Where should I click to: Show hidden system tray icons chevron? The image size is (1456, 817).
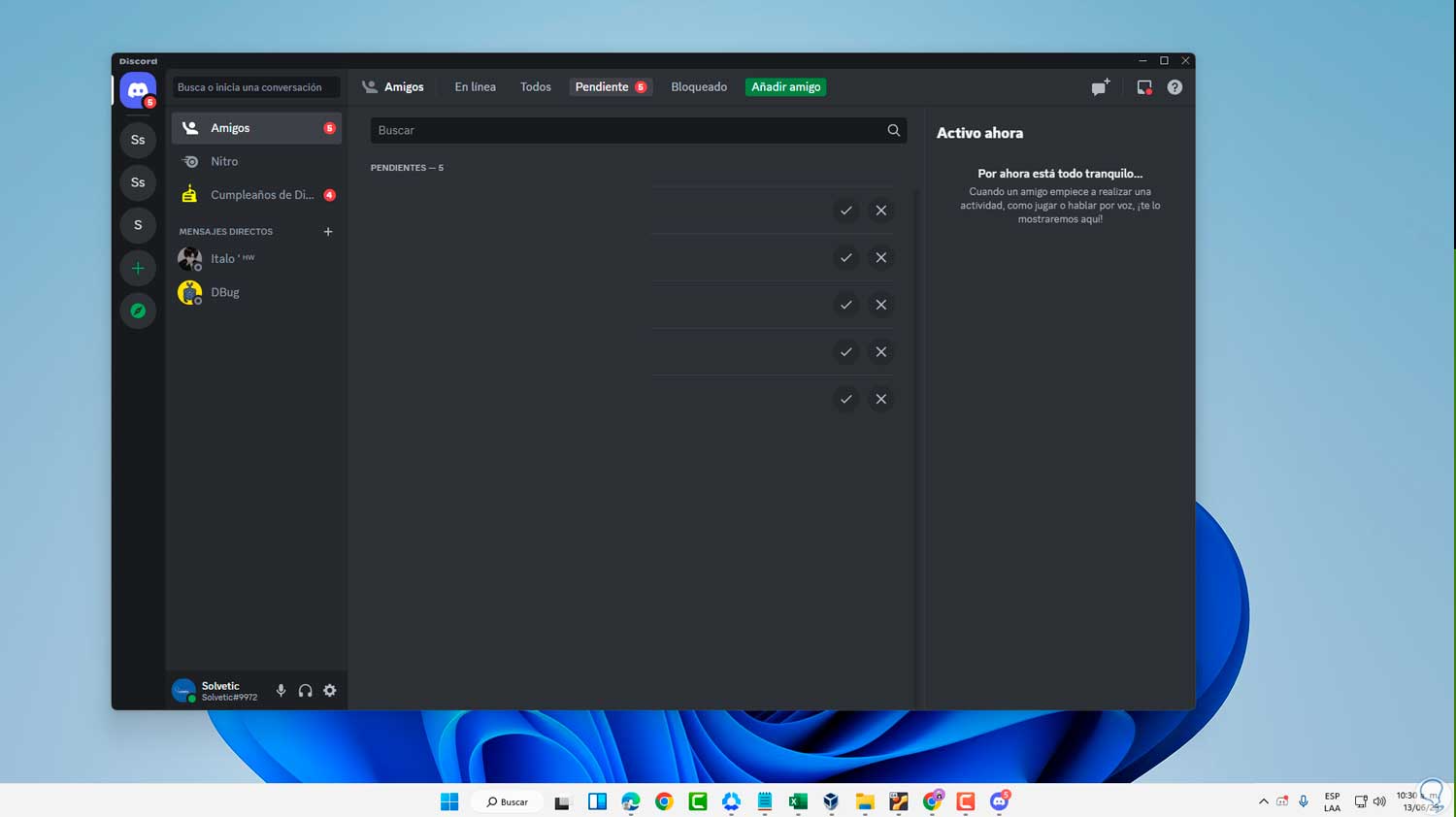pos(1263,801)
